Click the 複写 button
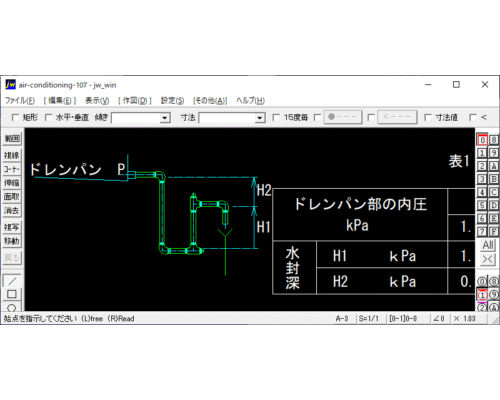Screen dimensions: 500x400 pyautogui.click(x=12, y=227)
